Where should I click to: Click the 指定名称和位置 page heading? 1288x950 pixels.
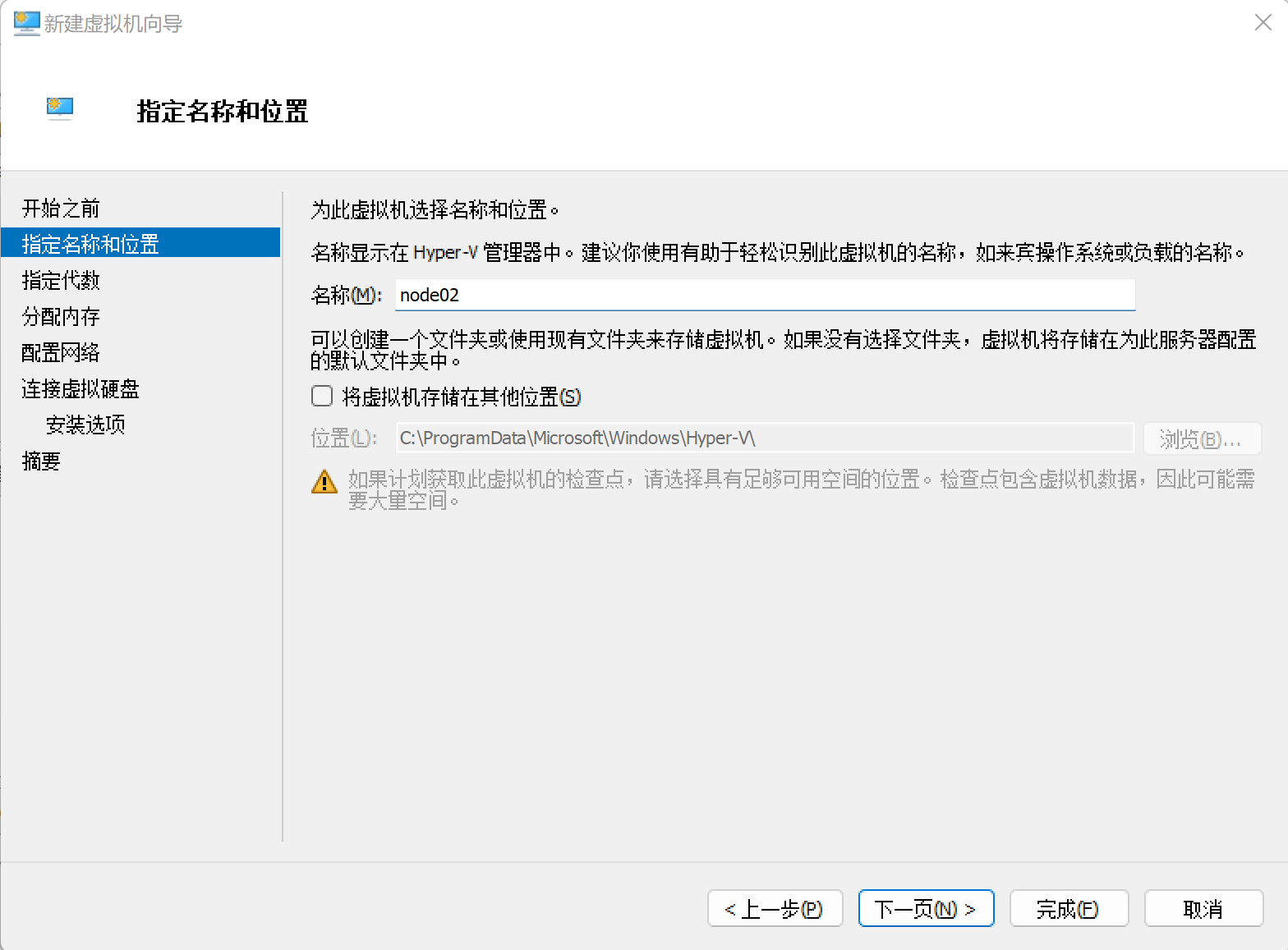click(223, 112)
